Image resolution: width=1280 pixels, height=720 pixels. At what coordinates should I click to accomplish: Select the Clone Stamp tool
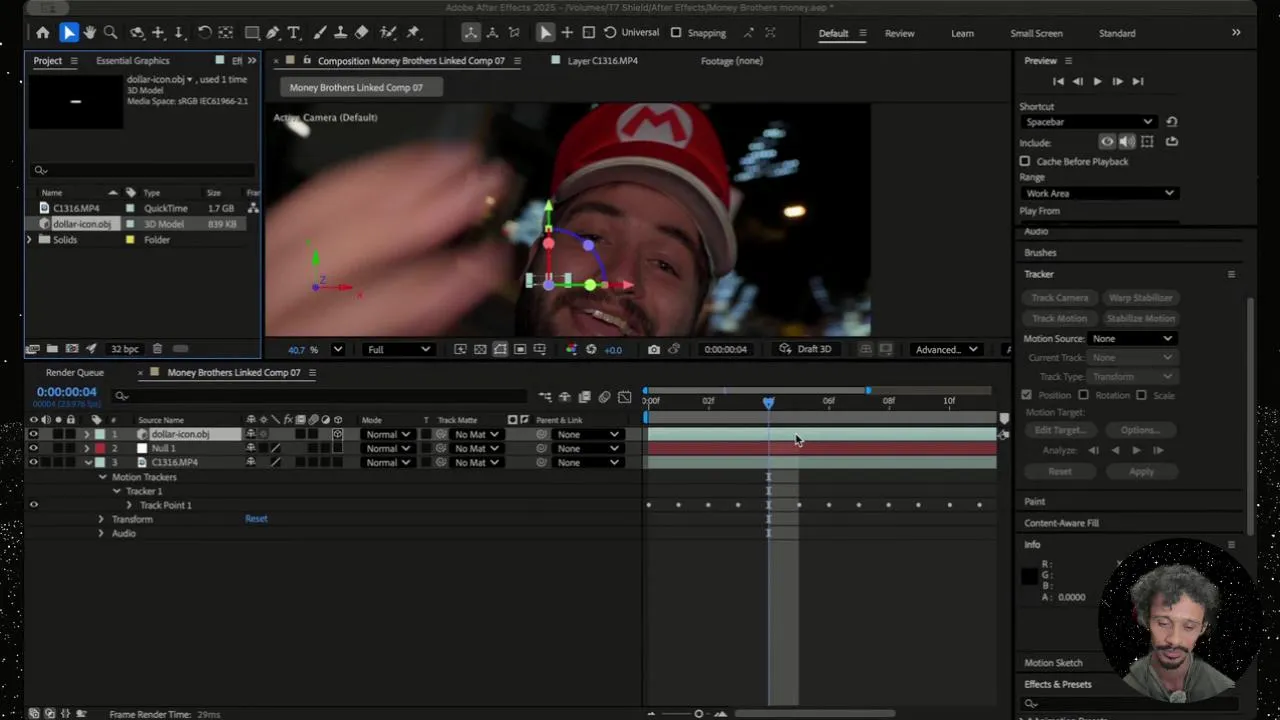point(341,33)
